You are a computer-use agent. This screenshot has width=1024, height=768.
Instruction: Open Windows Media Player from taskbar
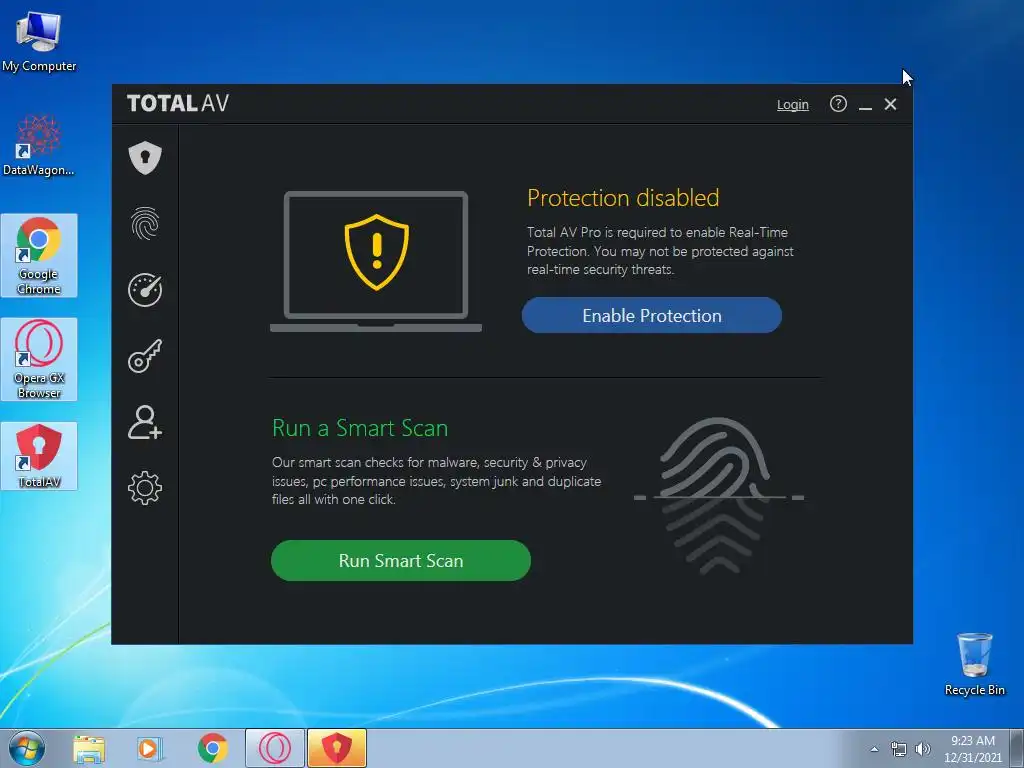[x=150, y=748]
